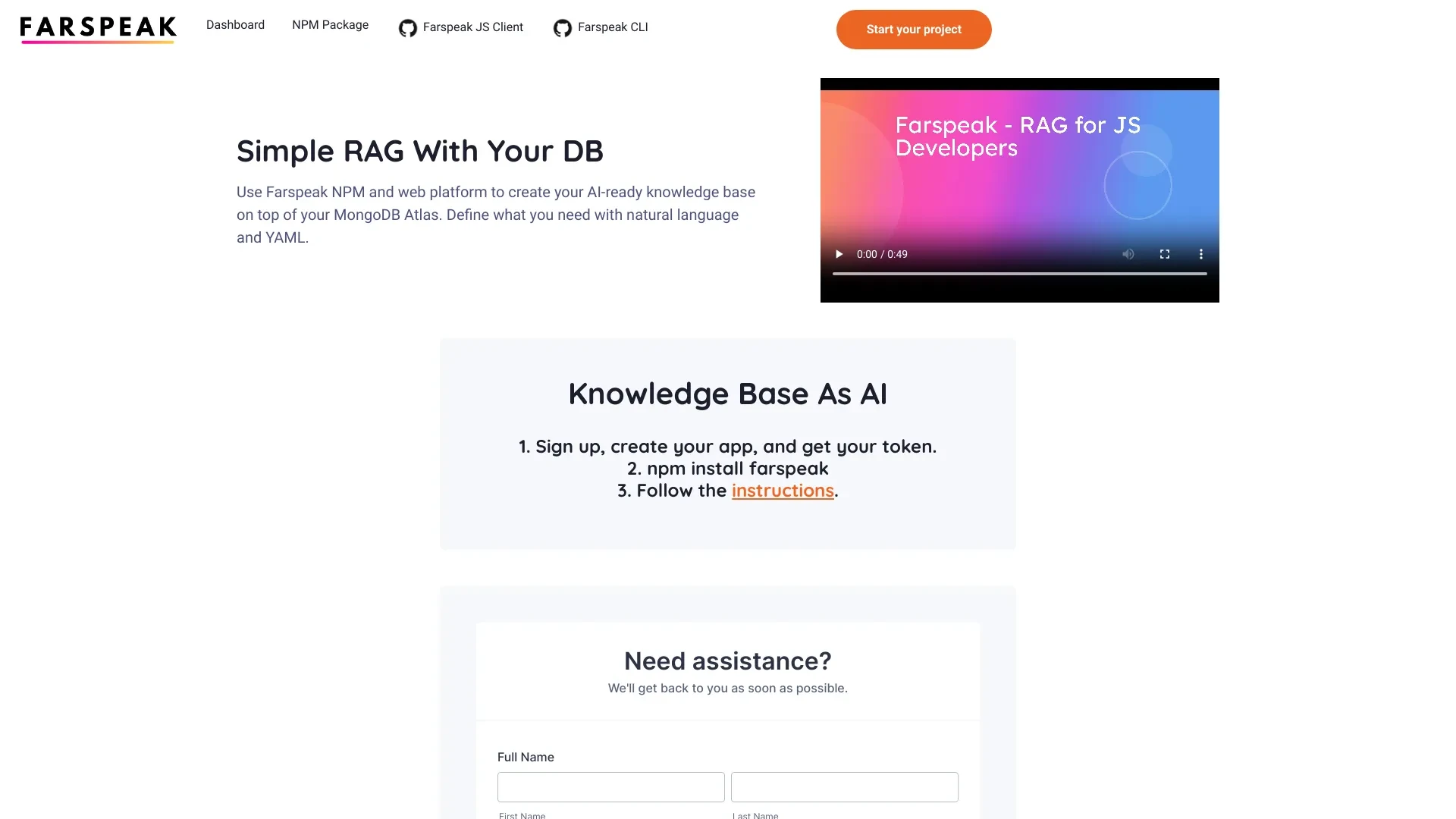Click the Dashboard navigation menu item
The height and width of the screenshot is (819, 1456).
click(x=235, y=24)
